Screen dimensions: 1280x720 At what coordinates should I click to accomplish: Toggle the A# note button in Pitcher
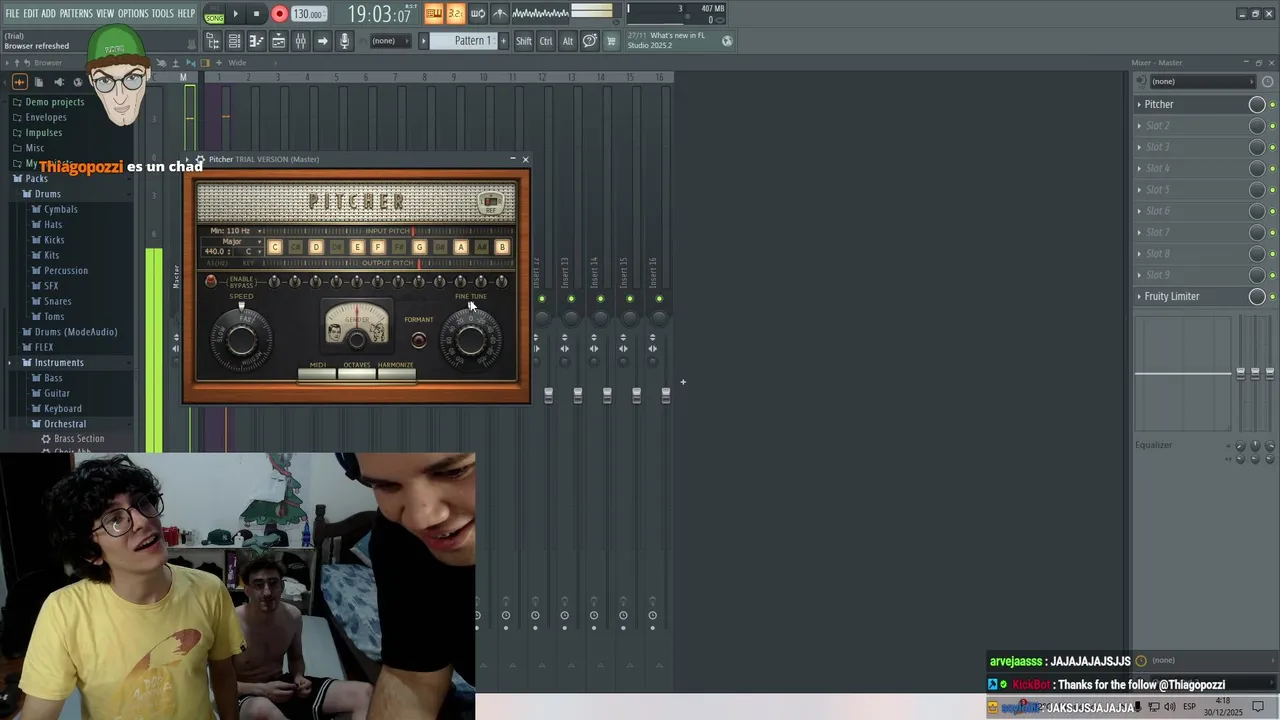click(x=482, y=247)
